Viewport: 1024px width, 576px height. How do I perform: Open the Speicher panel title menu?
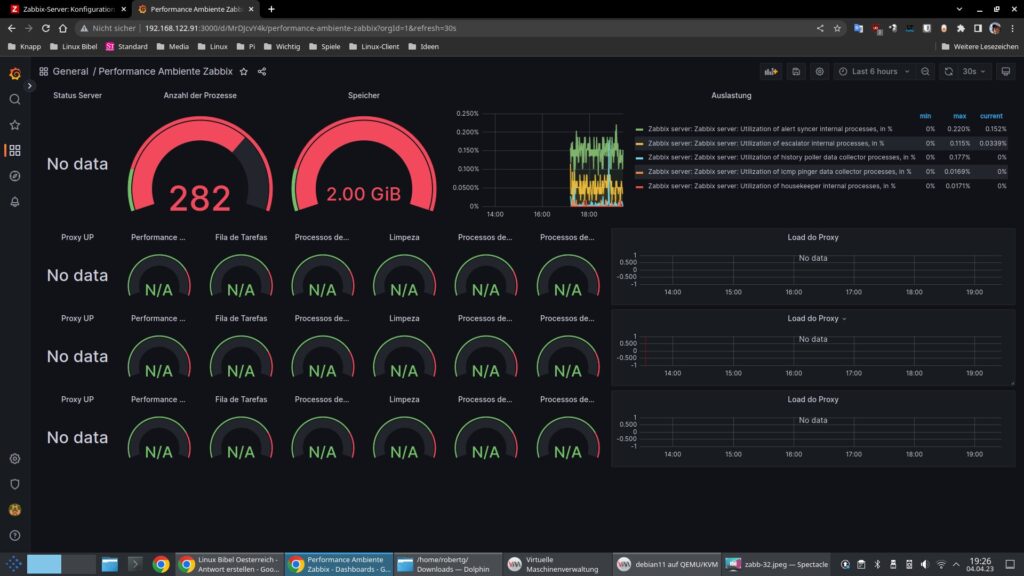point(364,95)
